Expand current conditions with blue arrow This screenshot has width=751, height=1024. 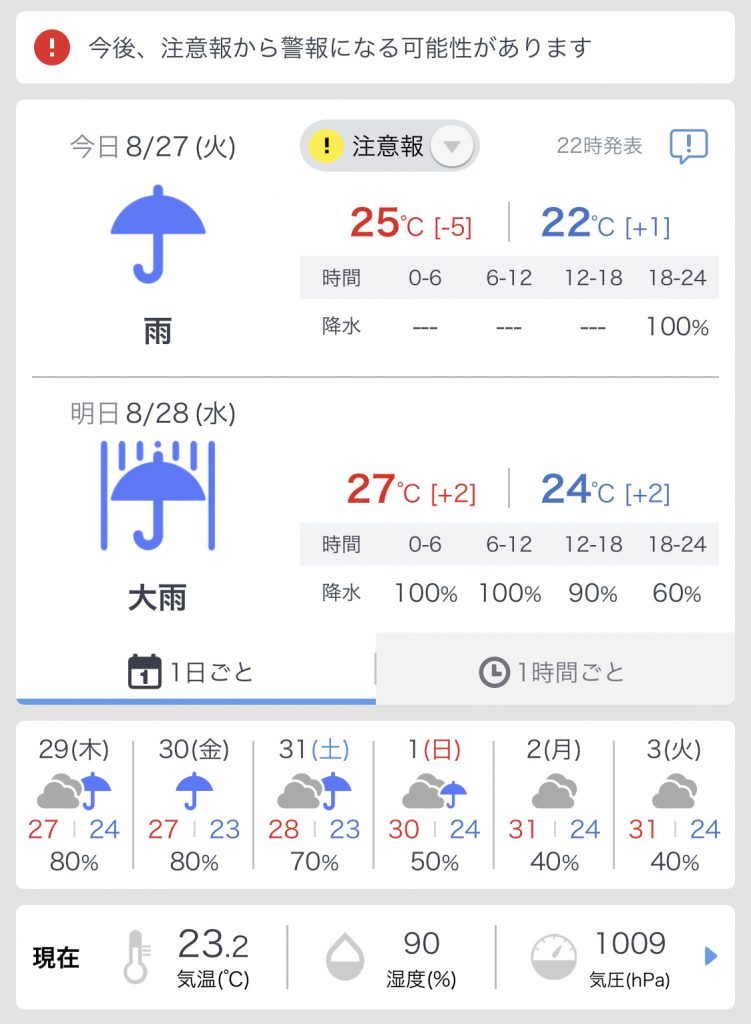point(711,956)
